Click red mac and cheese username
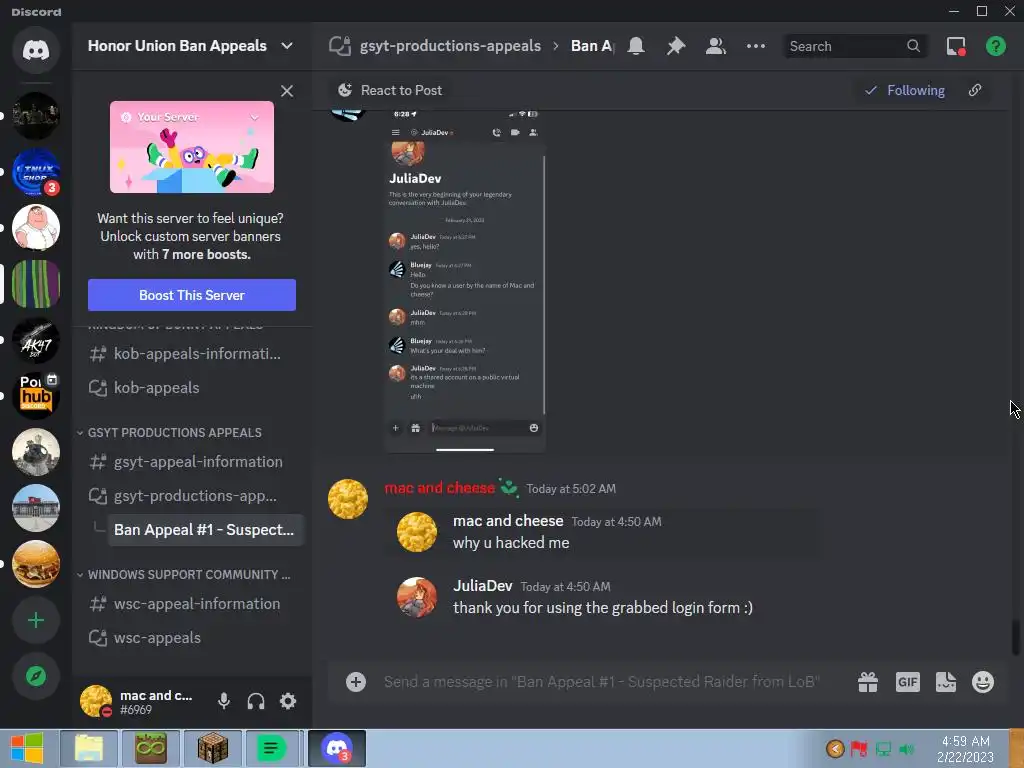The height and width of the screenshot is (768, 1024). (440, 488)
